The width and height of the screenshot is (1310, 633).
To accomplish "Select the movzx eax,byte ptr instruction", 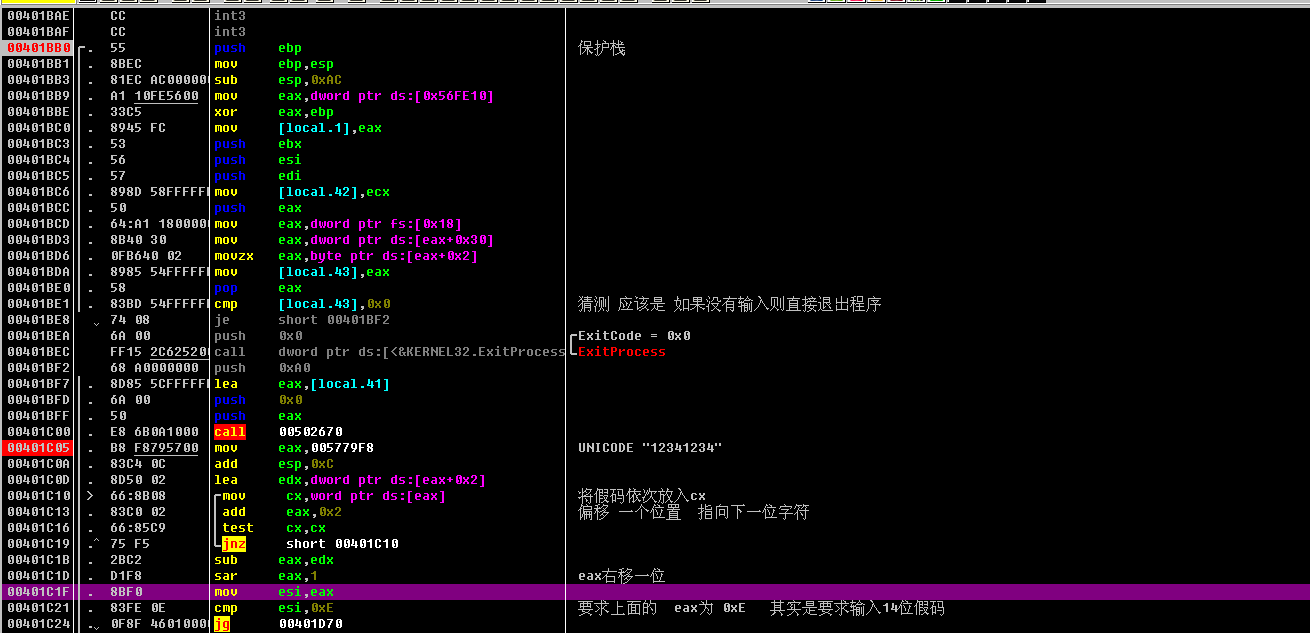I will click(352, 256).
